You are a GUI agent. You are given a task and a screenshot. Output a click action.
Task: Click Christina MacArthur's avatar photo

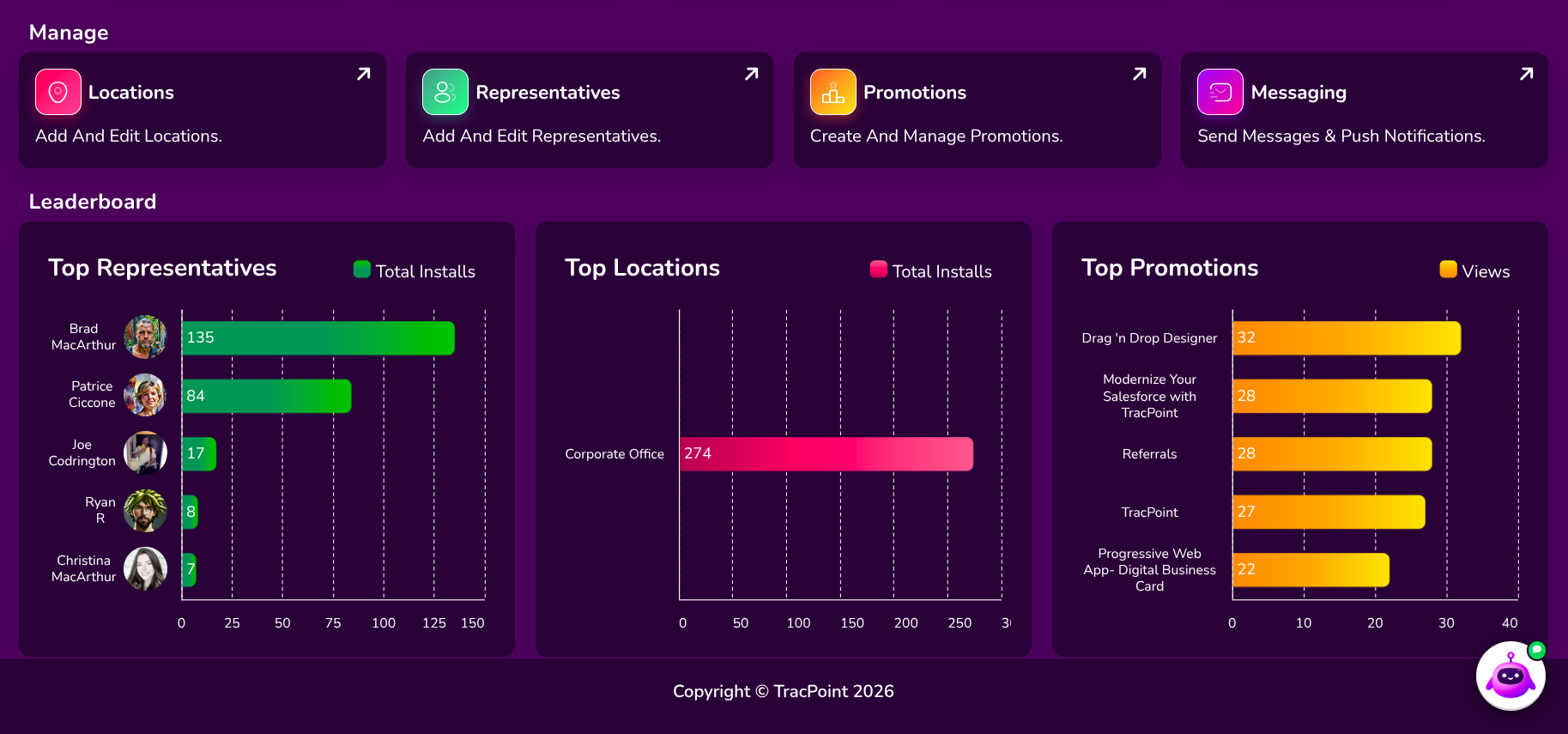[145, 568]
